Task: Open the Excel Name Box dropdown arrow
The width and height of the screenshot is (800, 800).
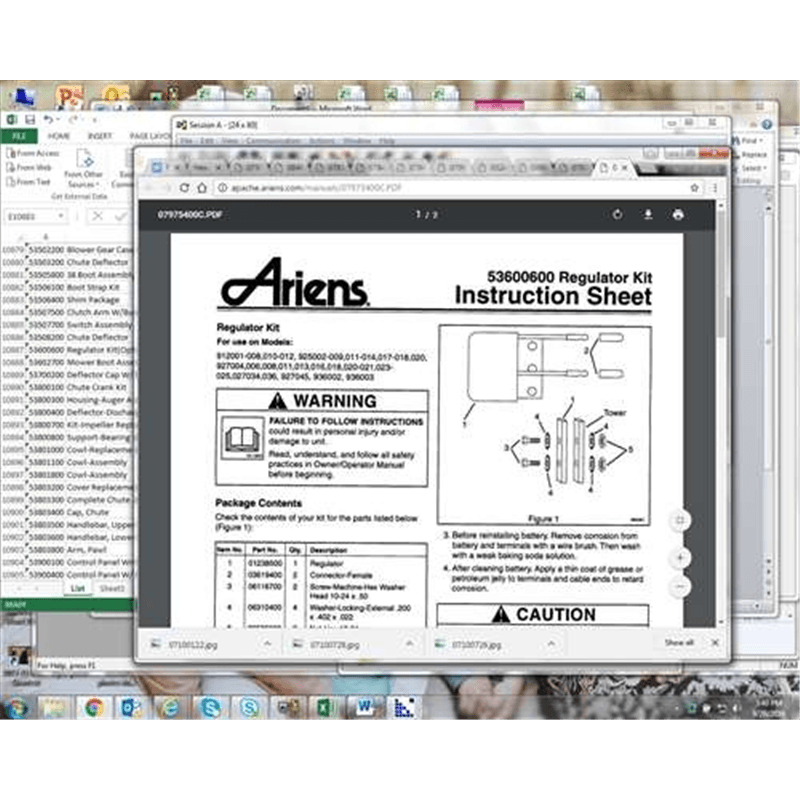Action: tap(61, 216)
